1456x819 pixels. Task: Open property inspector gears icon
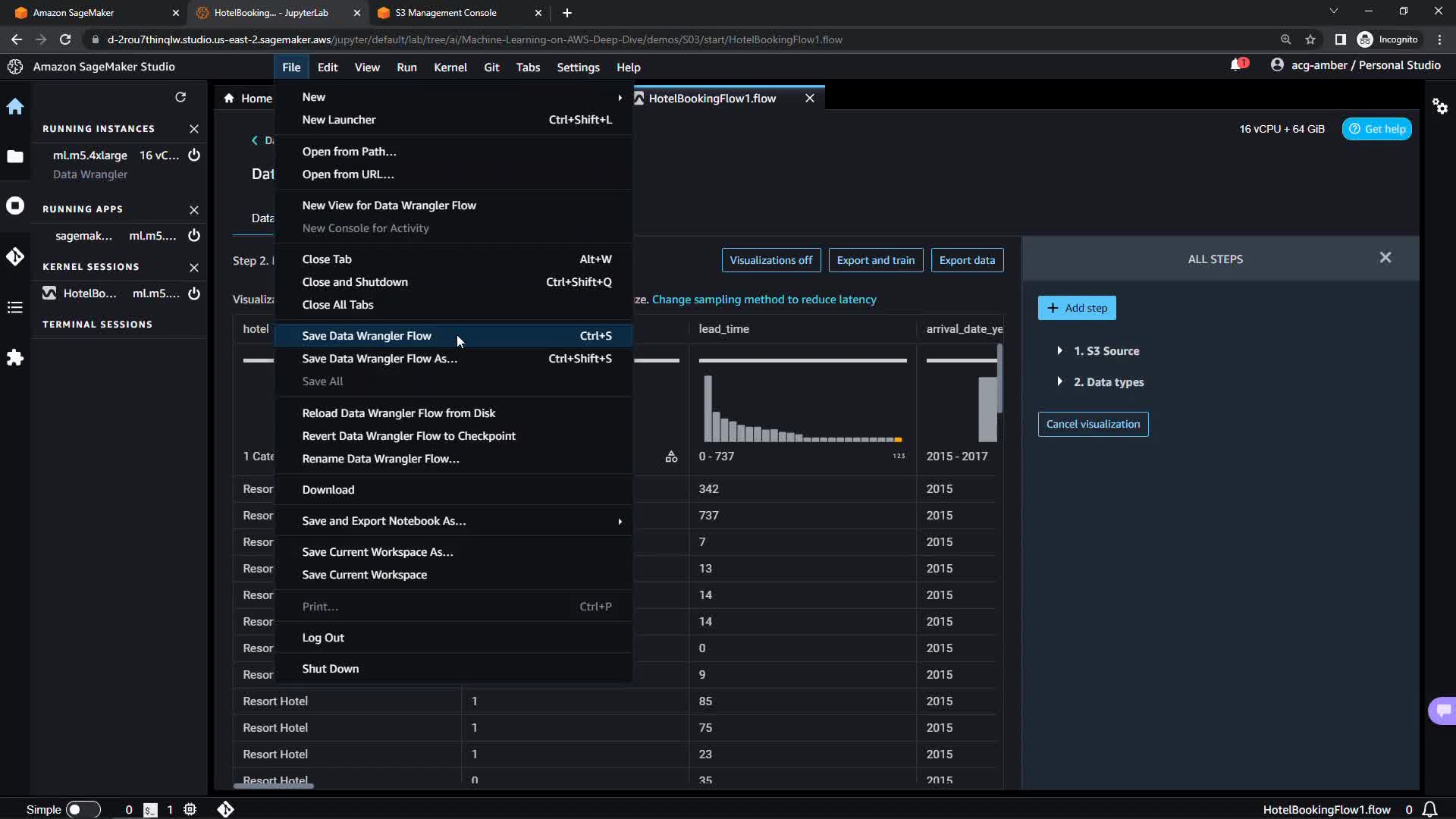(1440, 106)
